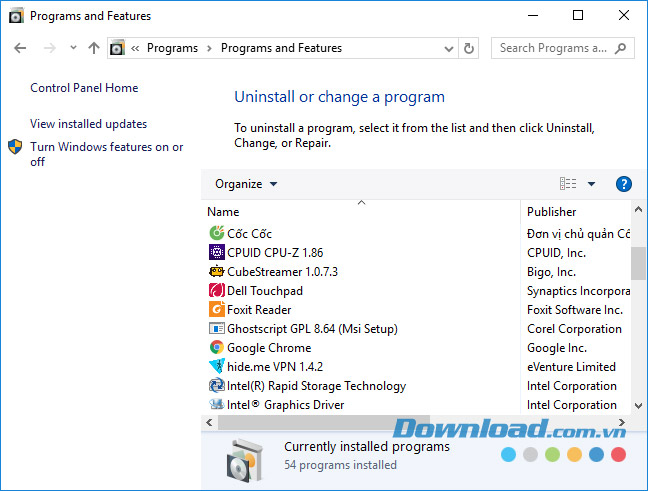Click the eVenture Limited publisher cell
648x491 pixels.
[x=572, y=367]
